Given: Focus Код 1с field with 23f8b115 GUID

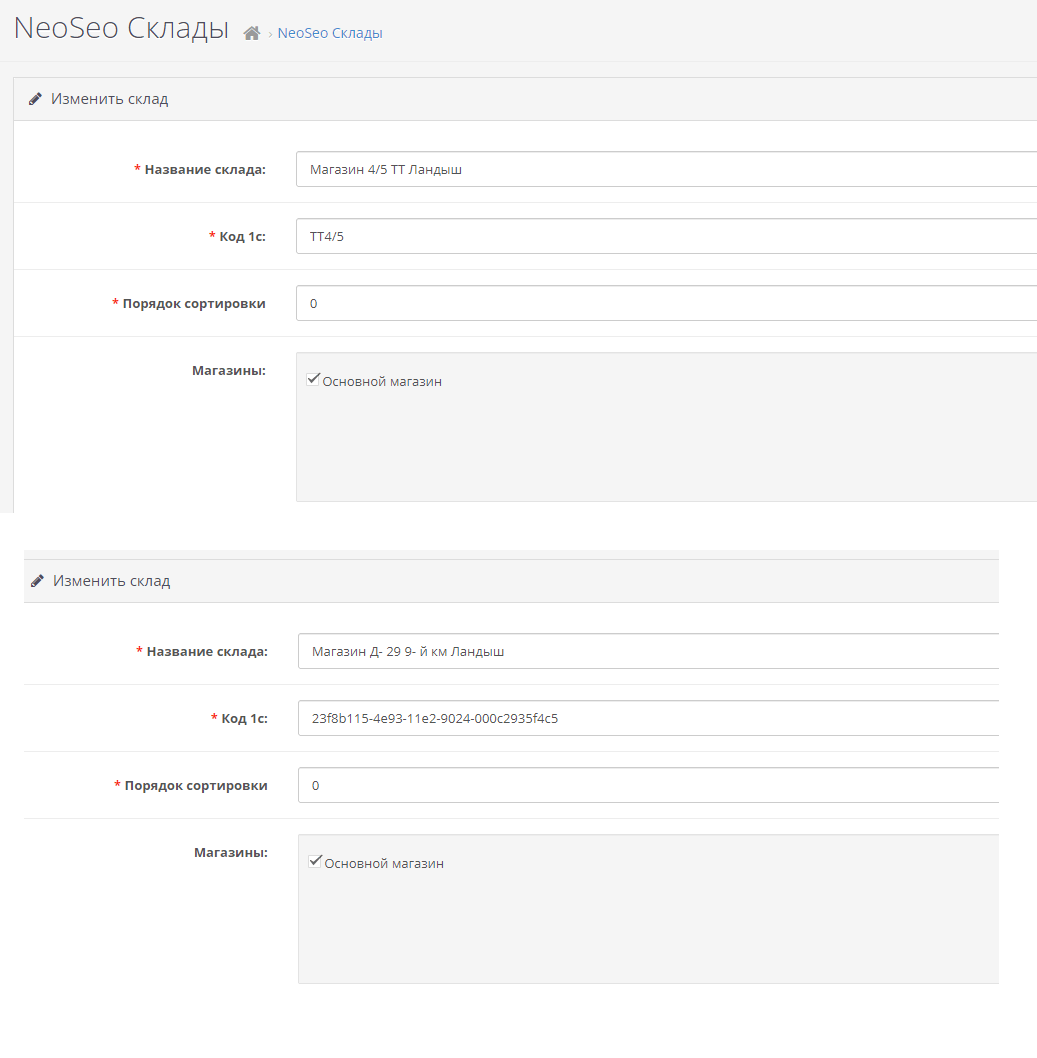Looking at the screenshot, I should [648, 718].
